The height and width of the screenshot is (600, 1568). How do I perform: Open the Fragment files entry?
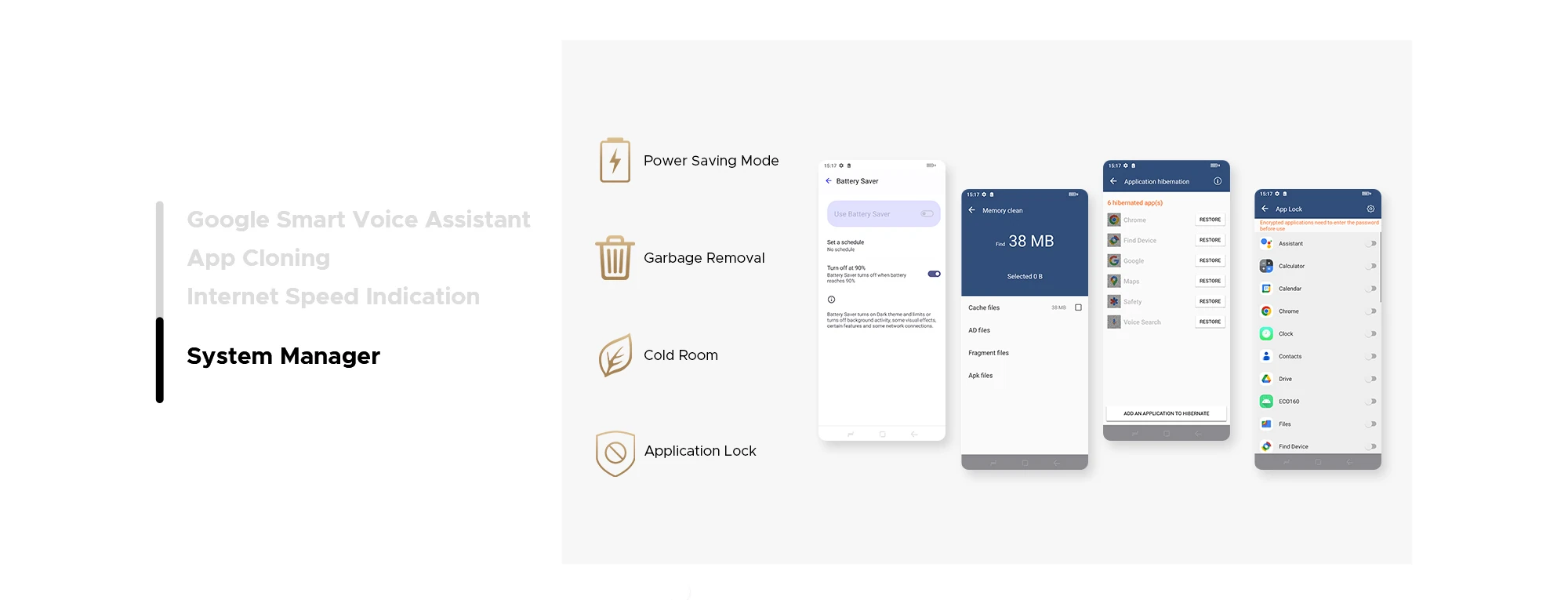(989, 353)
